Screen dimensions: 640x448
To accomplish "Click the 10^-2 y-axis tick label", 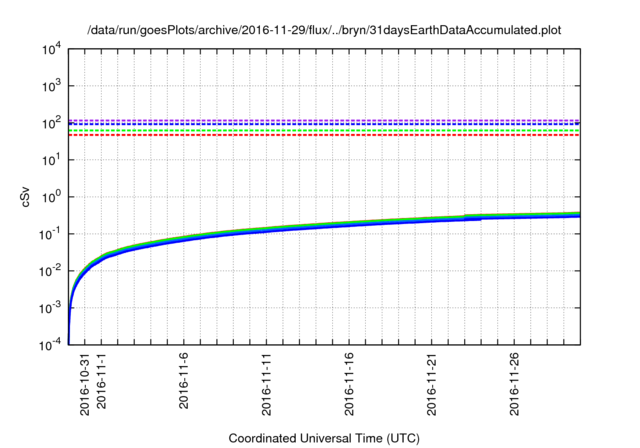I will click(50, 271).
